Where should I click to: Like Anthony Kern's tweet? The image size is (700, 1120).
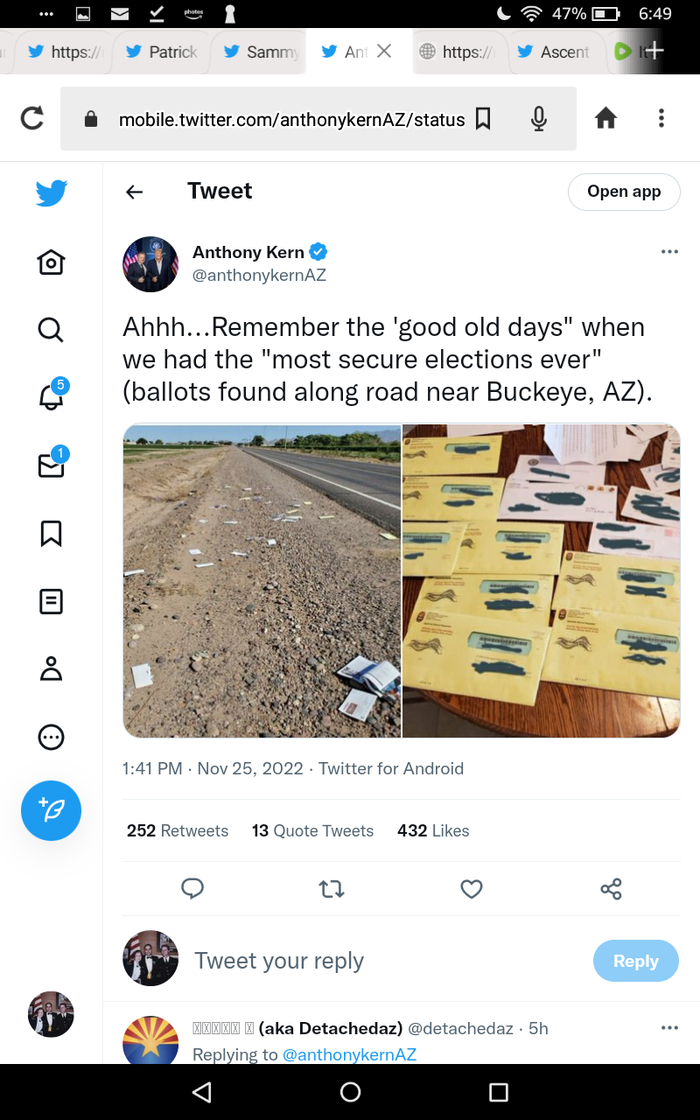point(471,888)
